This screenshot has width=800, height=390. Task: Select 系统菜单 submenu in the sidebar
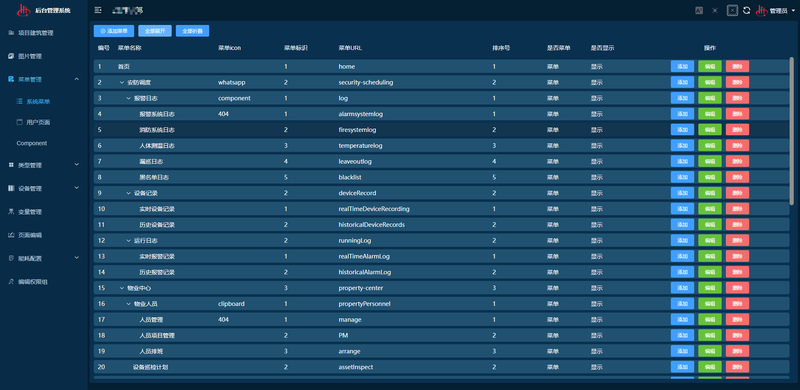pos(38,102)
